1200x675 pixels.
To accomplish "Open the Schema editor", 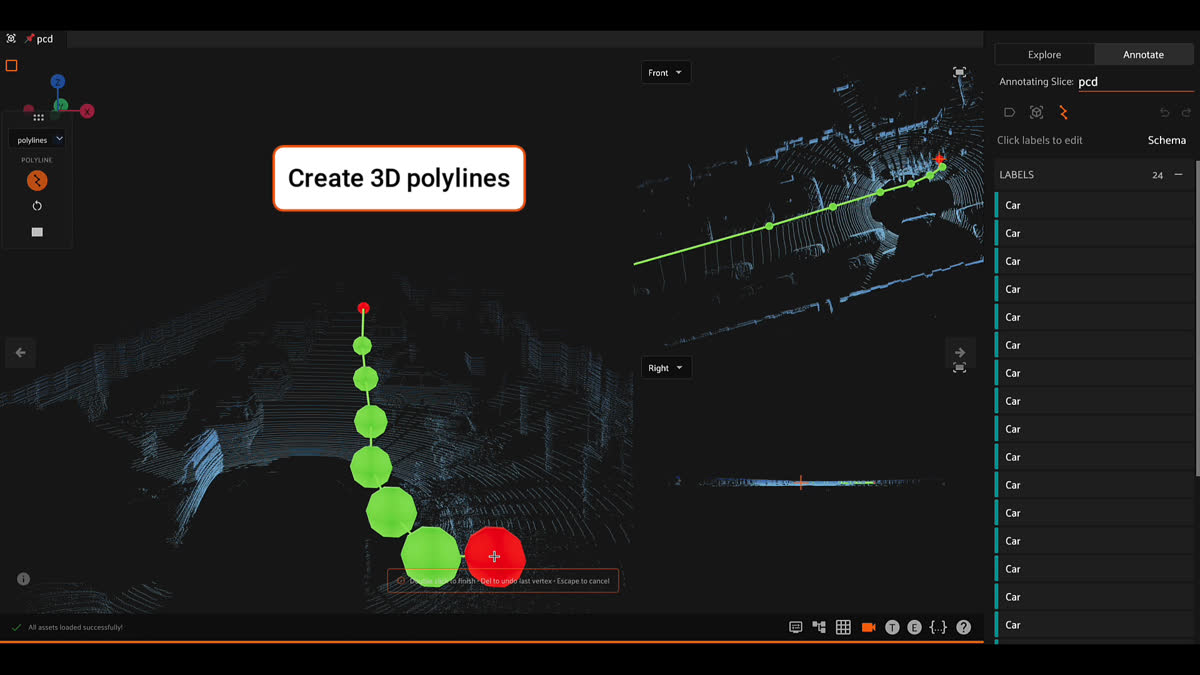I will [1166, 140].
